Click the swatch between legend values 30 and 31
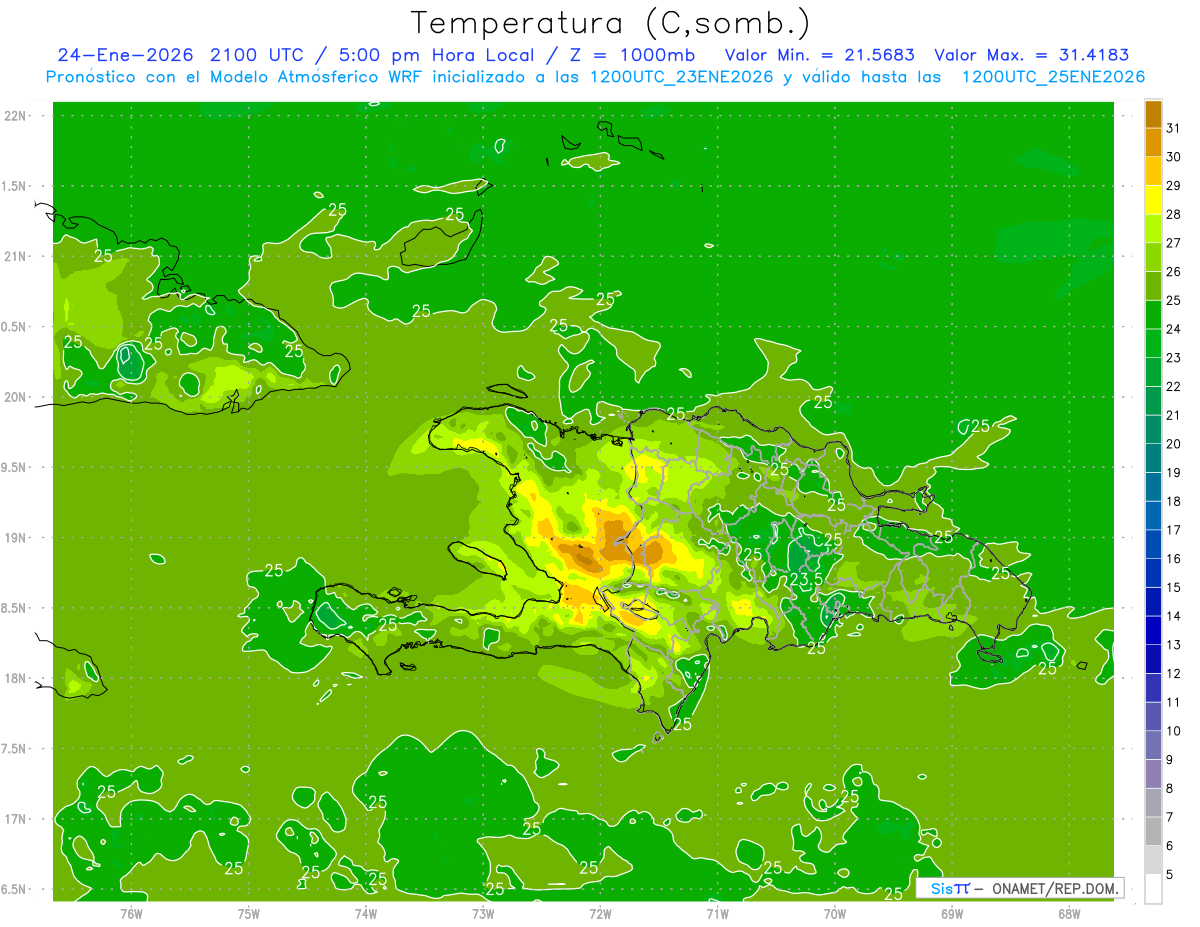This screenshot has height=927, width=1200. pyautogui.click(x=1153, y=142)
